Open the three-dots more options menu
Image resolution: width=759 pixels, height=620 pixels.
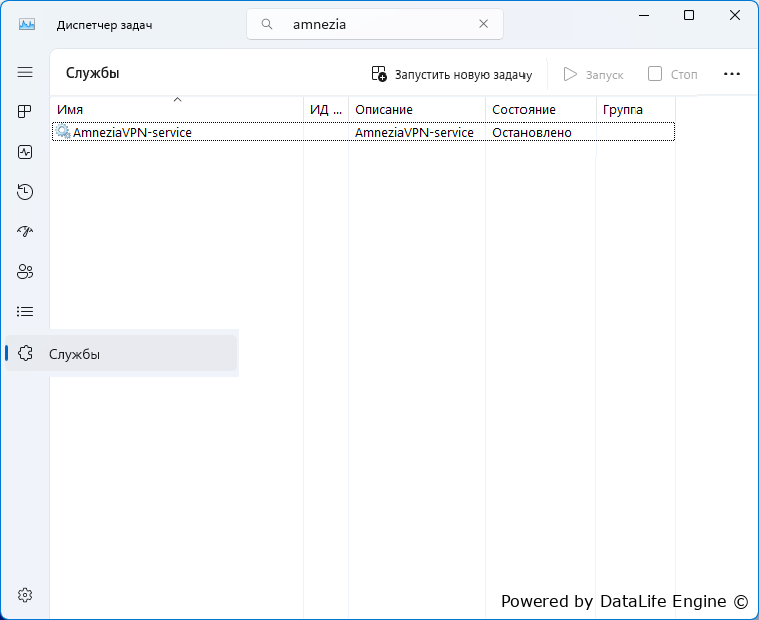[731, 74]
